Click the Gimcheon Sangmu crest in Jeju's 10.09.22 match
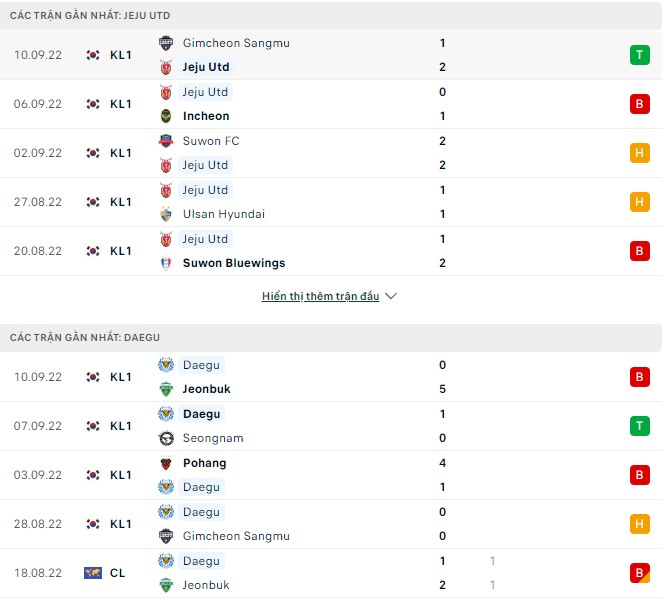This screenshot has width=670, height=604. tap(166, 43)
